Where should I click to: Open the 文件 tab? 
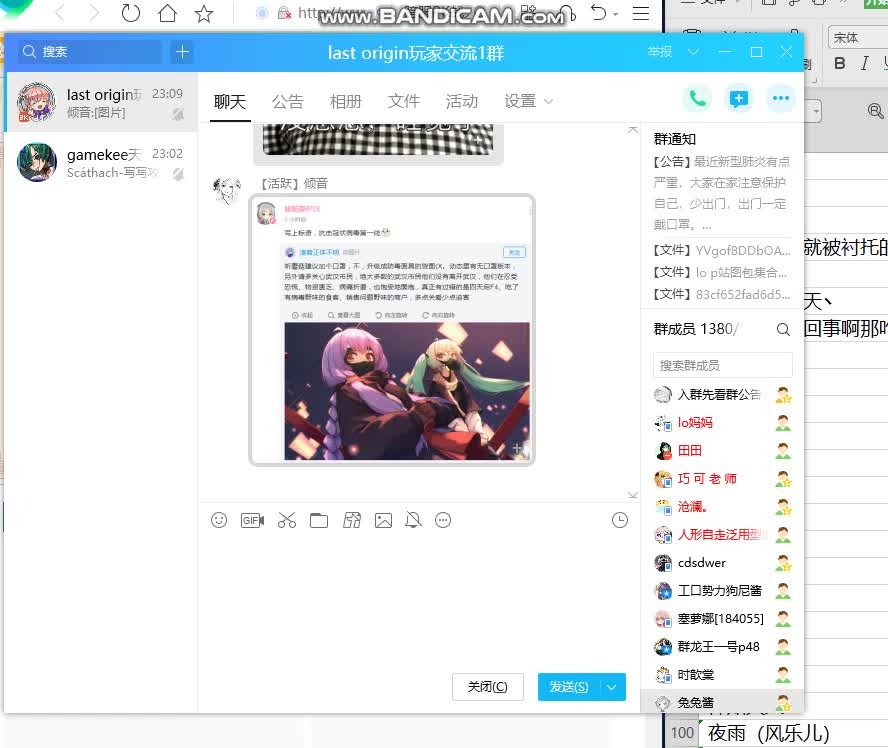[x=404, y=101]
